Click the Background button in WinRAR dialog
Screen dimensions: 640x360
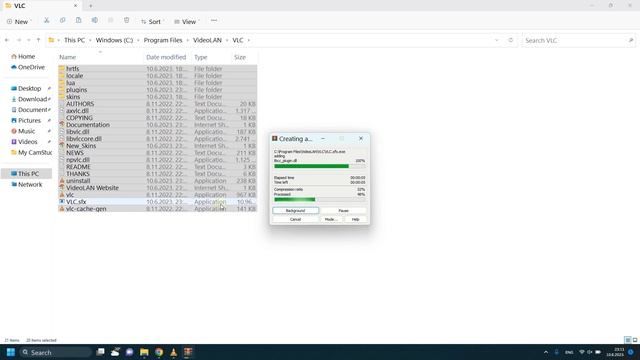pyautogui.click(x=296, y=211)
